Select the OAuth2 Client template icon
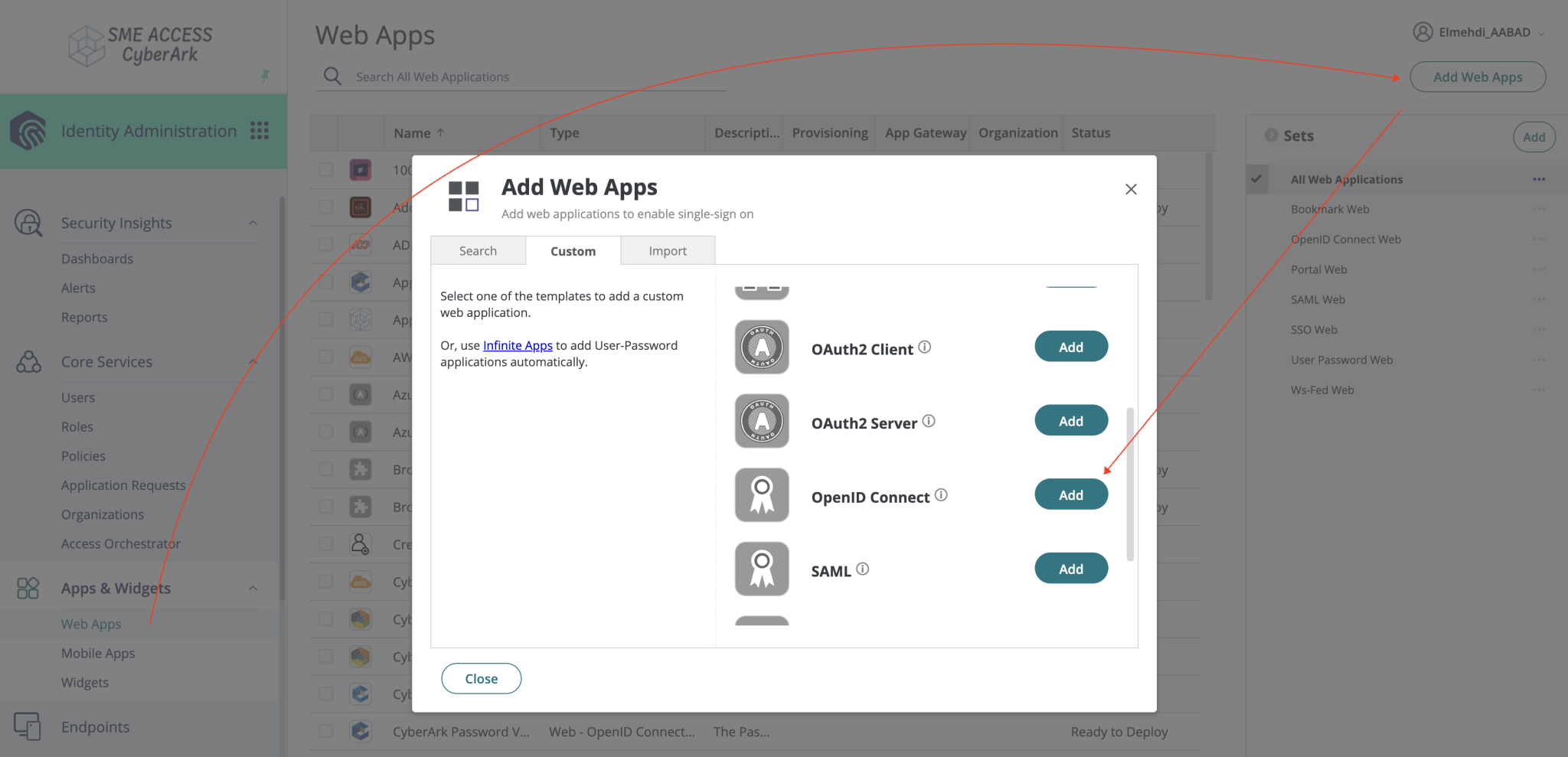 (761, 347)
